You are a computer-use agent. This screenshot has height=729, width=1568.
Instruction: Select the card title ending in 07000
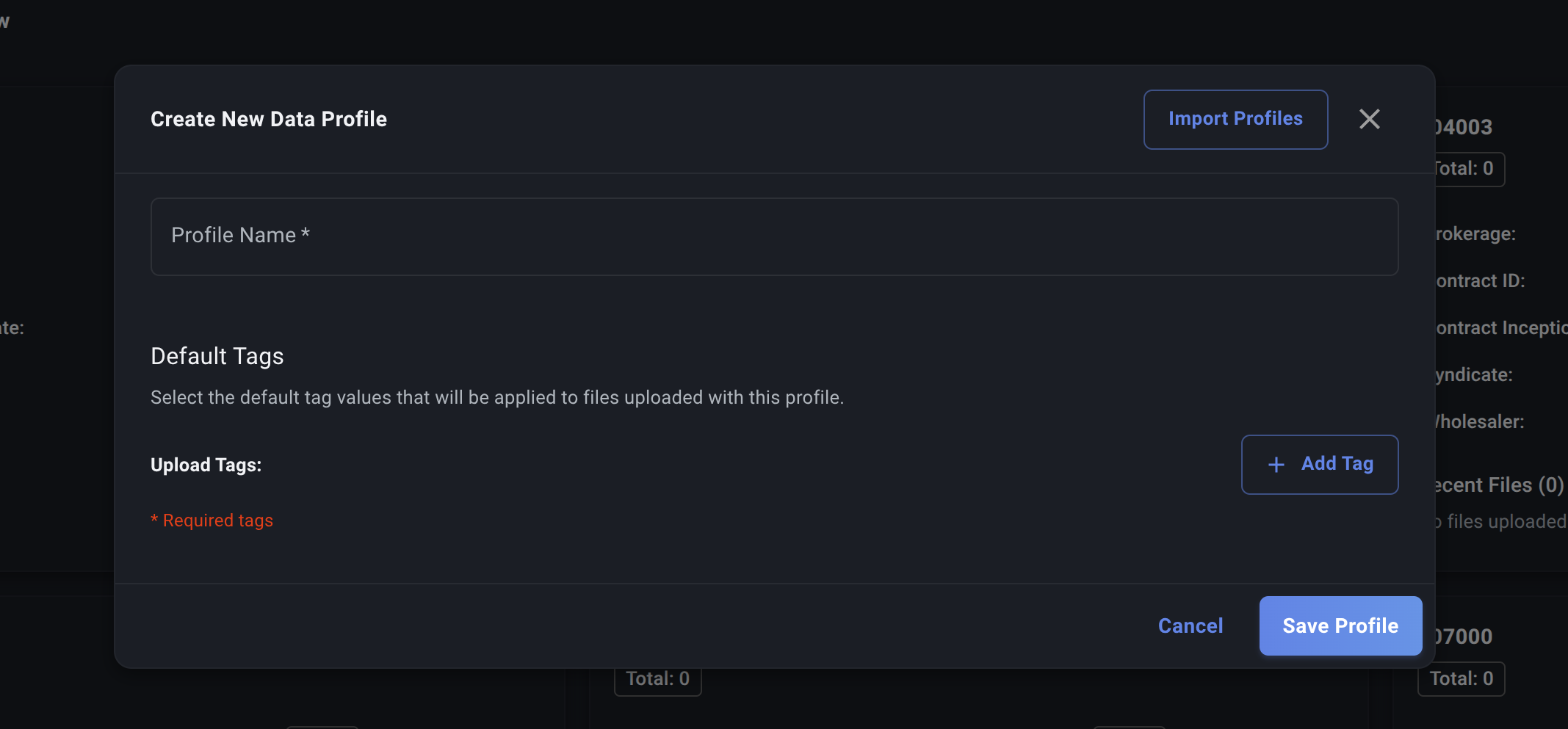[x=1464, y=636]
